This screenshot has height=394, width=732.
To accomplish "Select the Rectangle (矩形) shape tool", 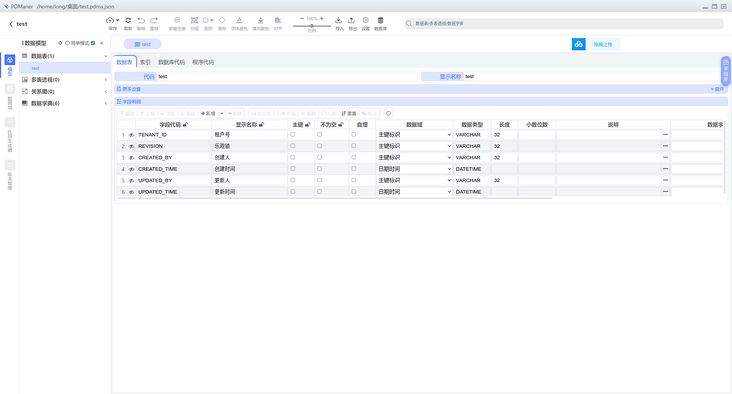I will point(206,20).
